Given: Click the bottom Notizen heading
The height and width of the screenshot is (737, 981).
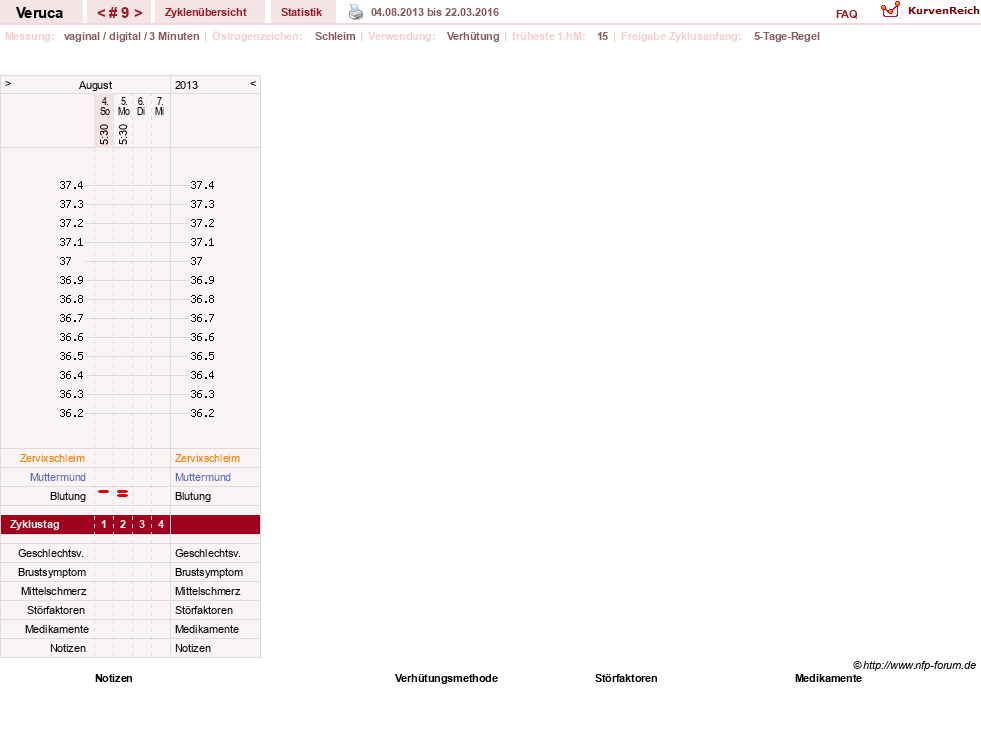Looking at the screenshot, I should [x=114, y=678].
